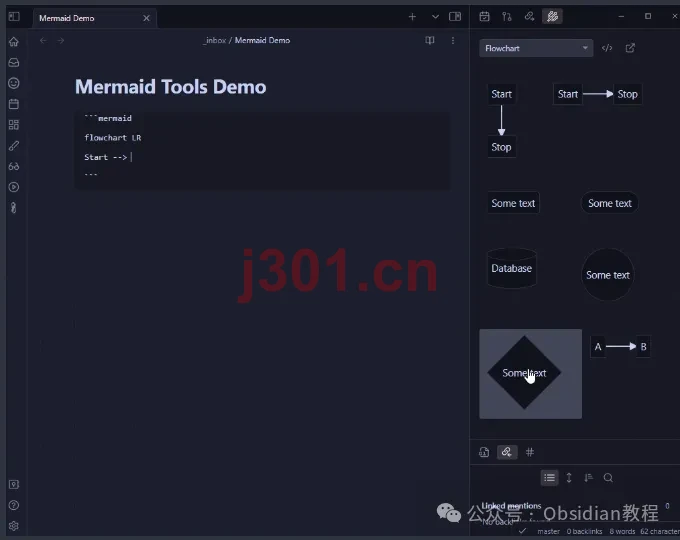680x540 pixels.
Task: Open the backlinks tab in top right sidebar
Action: click(x=529, y=16)
